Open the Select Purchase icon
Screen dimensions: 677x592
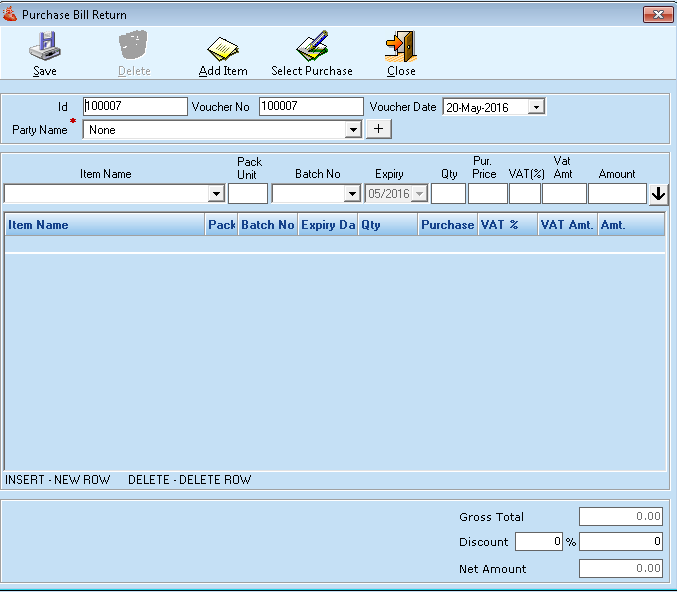pyautogui.click(x=312, y=47)
